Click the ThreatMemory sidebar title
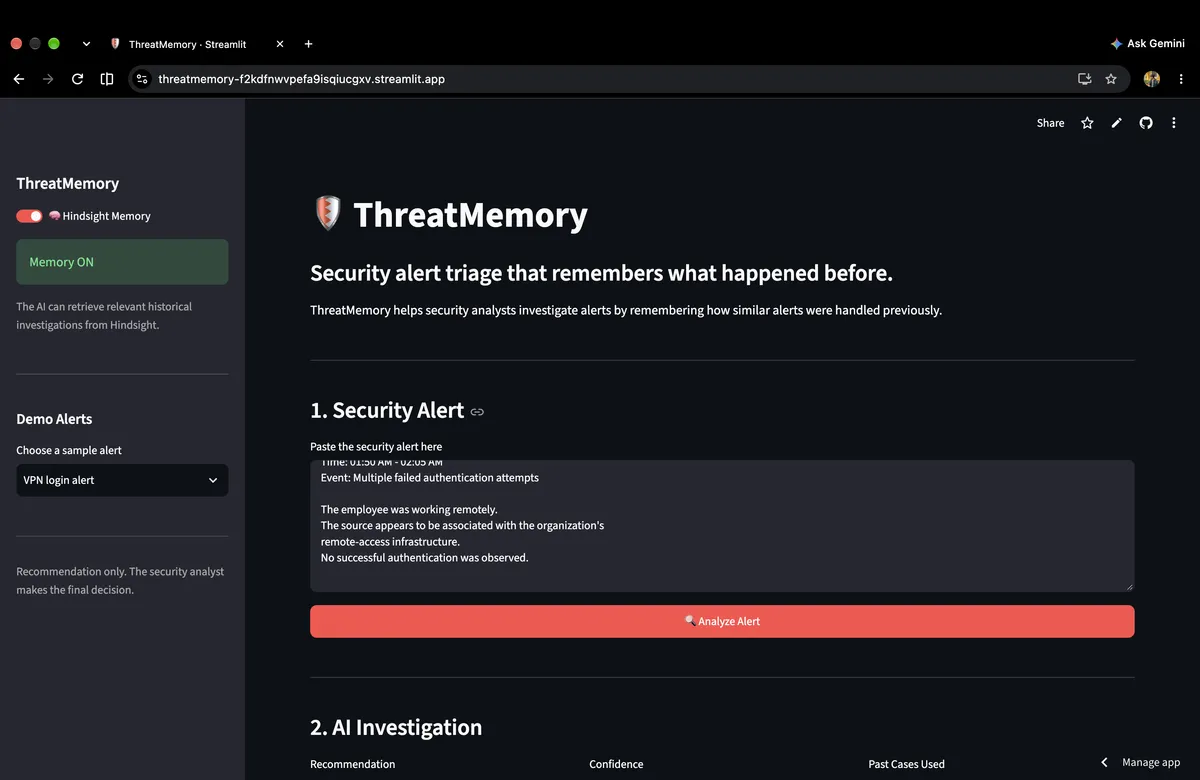1200x780 pixels. [x=67, y=184]
